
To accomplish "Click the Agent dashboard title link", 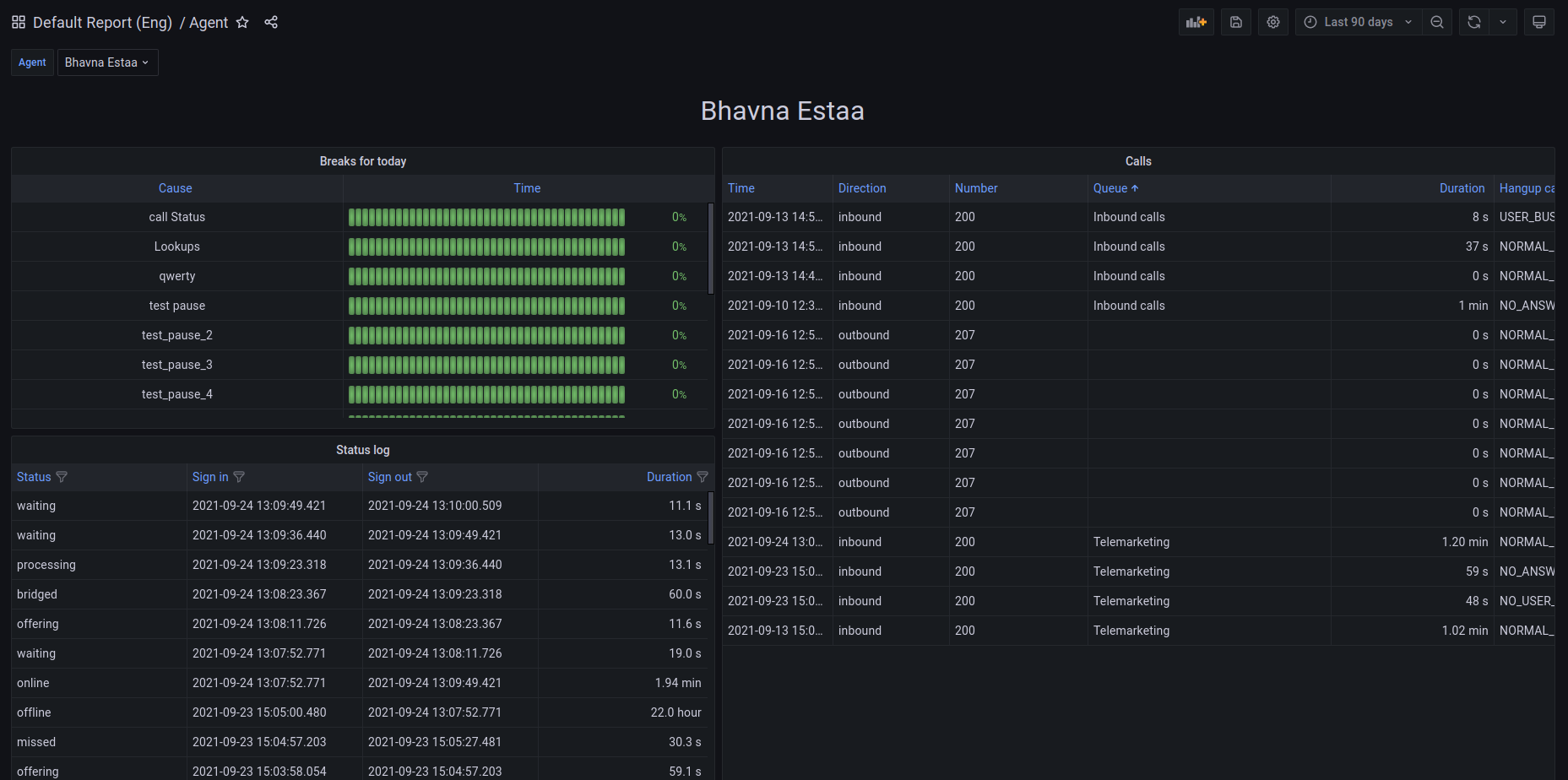I will (x=209, y=23).
